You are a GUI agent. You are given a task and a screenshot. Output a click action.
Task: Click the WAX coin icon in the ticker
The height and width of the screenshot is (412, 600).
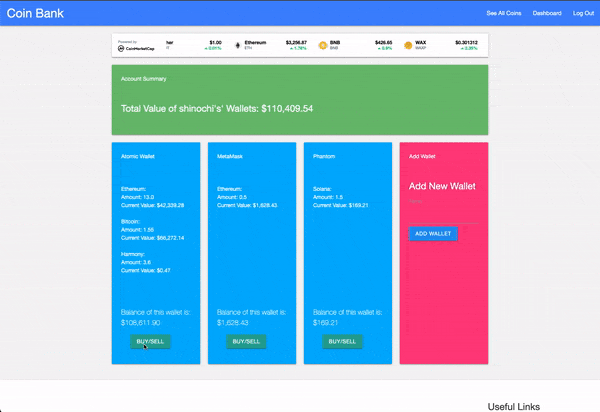(408, 46)
